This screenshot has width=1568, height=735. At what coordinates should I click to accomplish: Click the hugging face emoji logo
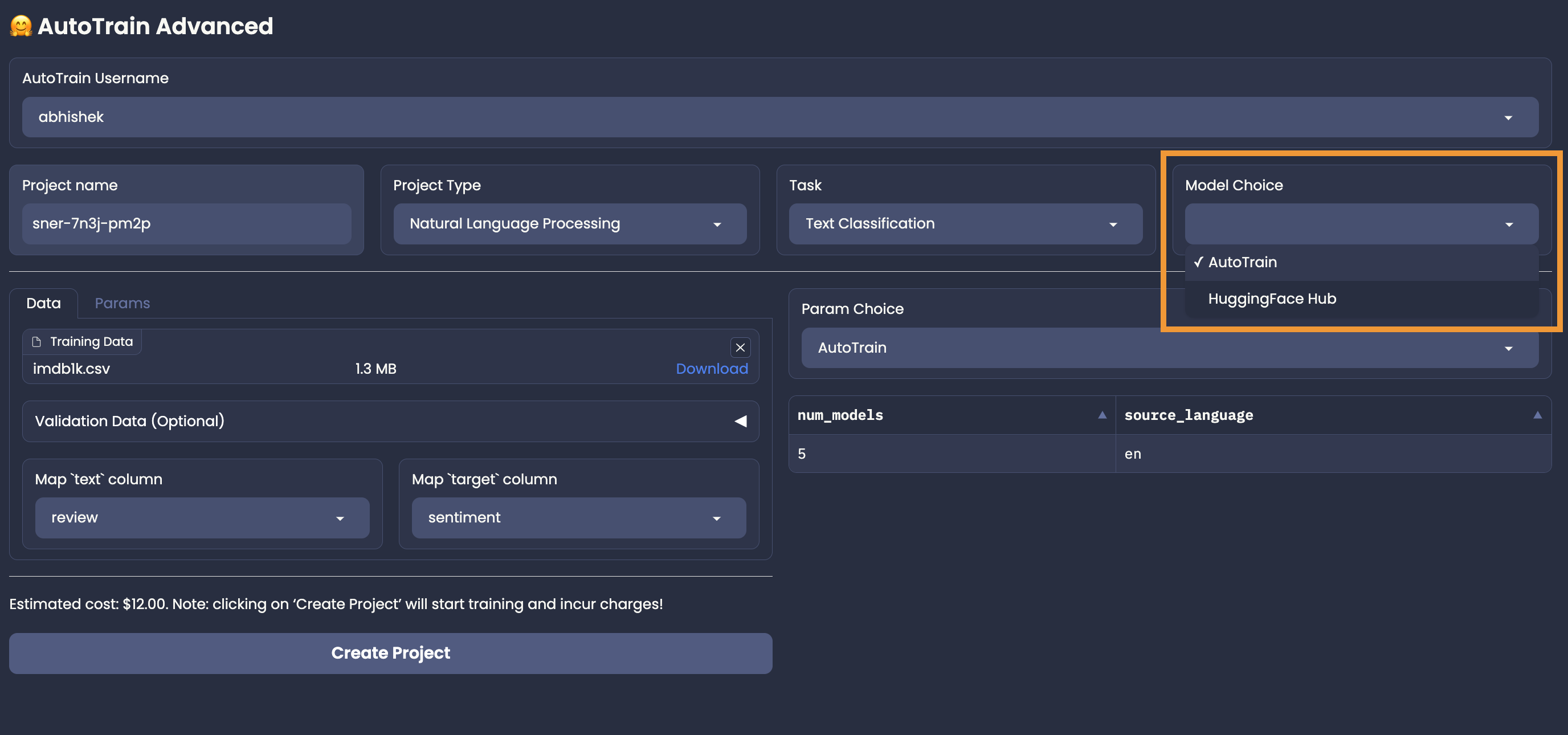click(21, 26)
